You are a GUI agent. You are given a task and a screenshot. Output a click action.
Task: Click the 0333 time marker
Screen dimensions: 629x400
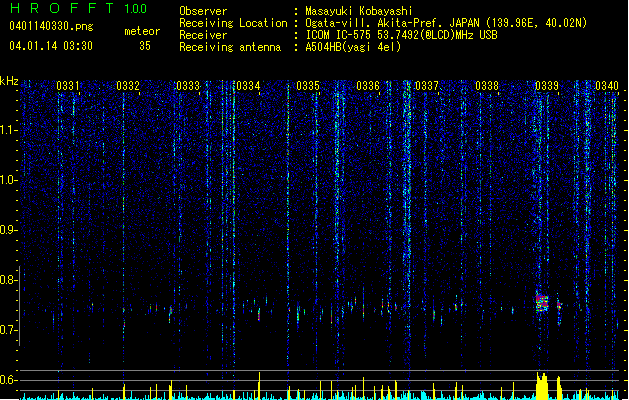[x=188, y=86]
